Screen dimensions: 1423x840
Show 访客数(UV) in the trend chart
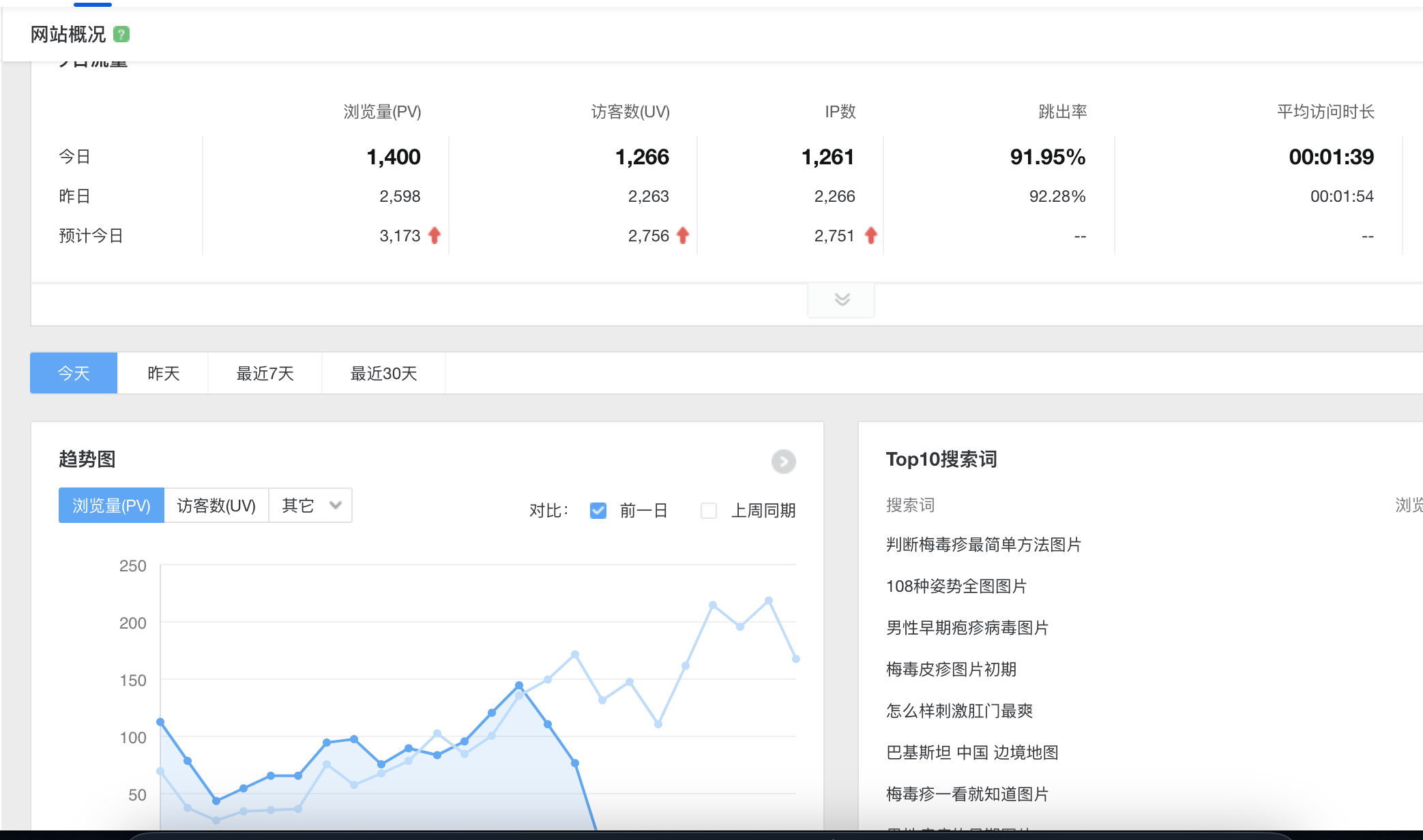click(x=216, y=505)
